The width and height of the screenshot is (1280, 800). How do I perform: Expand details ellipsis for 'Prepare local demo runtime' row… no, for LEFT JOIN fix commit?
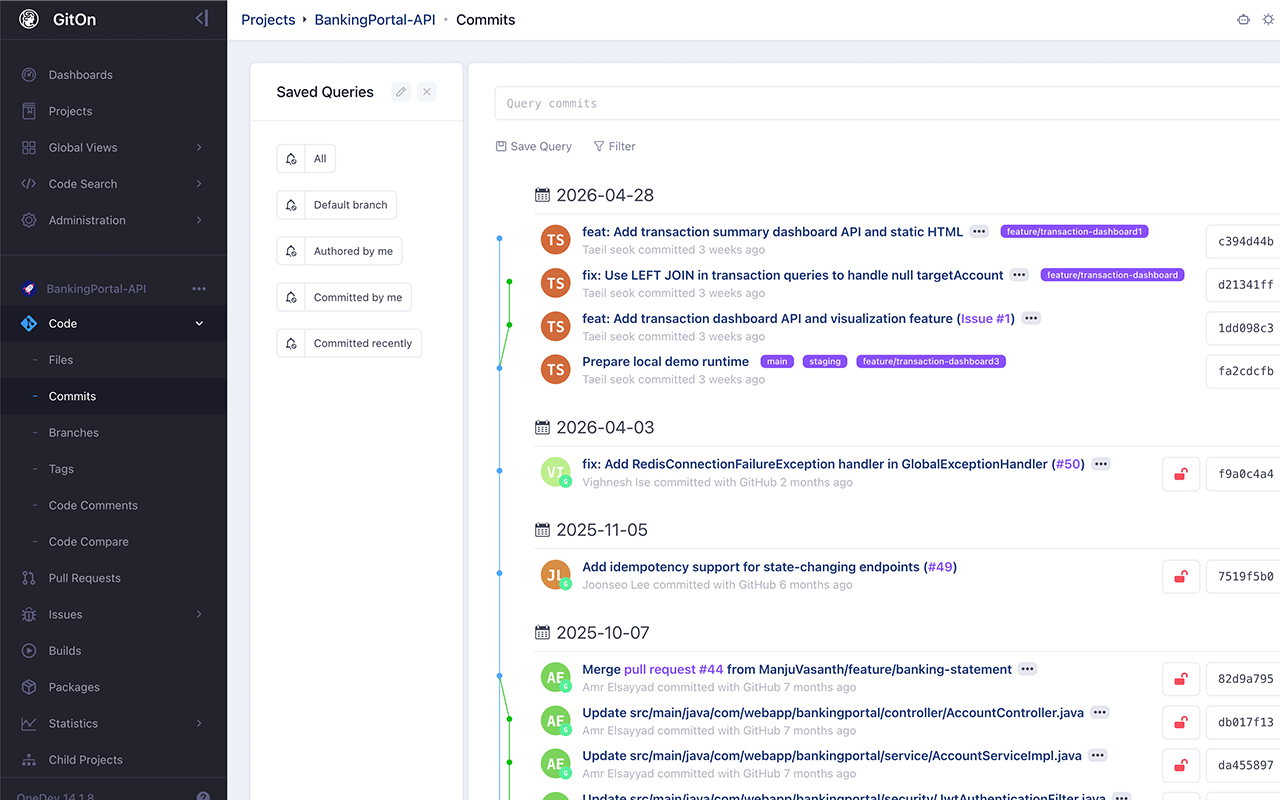pyautogui.click(x=1019, y=275)
